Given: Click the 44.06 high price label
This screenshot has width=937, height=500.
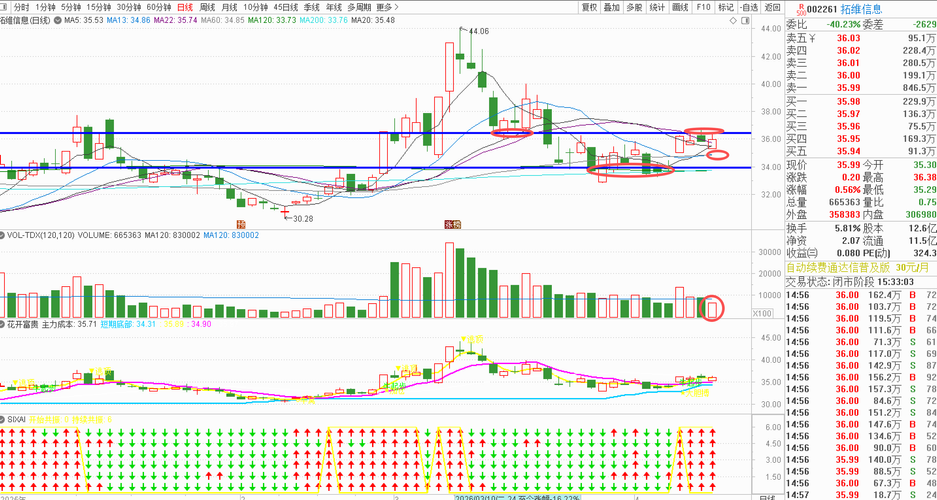Looking at the screenshot, I should pyautogui.click(x=480, y=31).
